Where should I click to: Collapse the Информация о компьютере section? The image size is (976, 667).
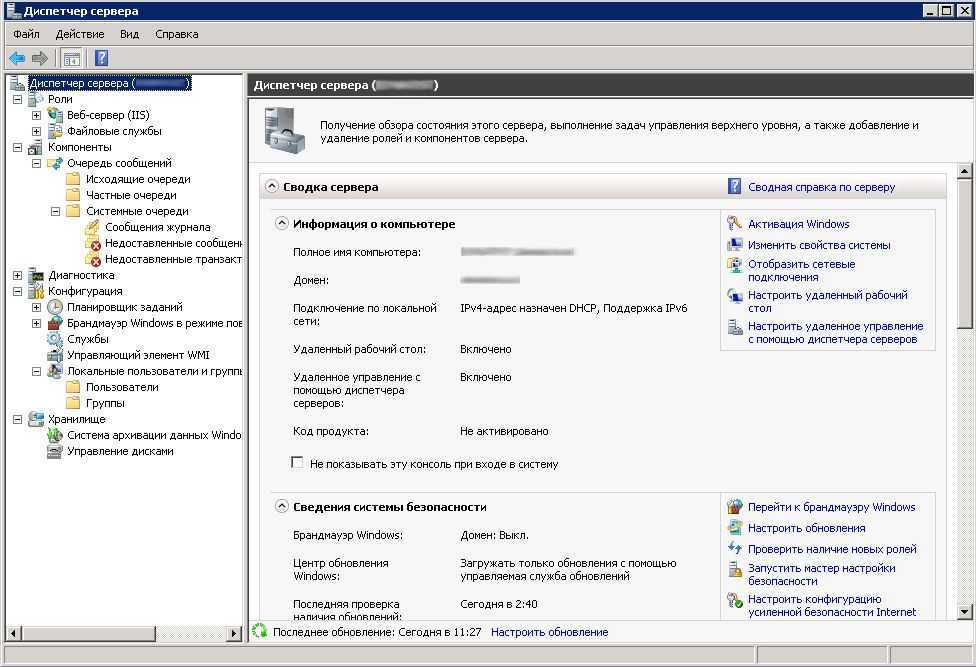[x=282, y=224]
